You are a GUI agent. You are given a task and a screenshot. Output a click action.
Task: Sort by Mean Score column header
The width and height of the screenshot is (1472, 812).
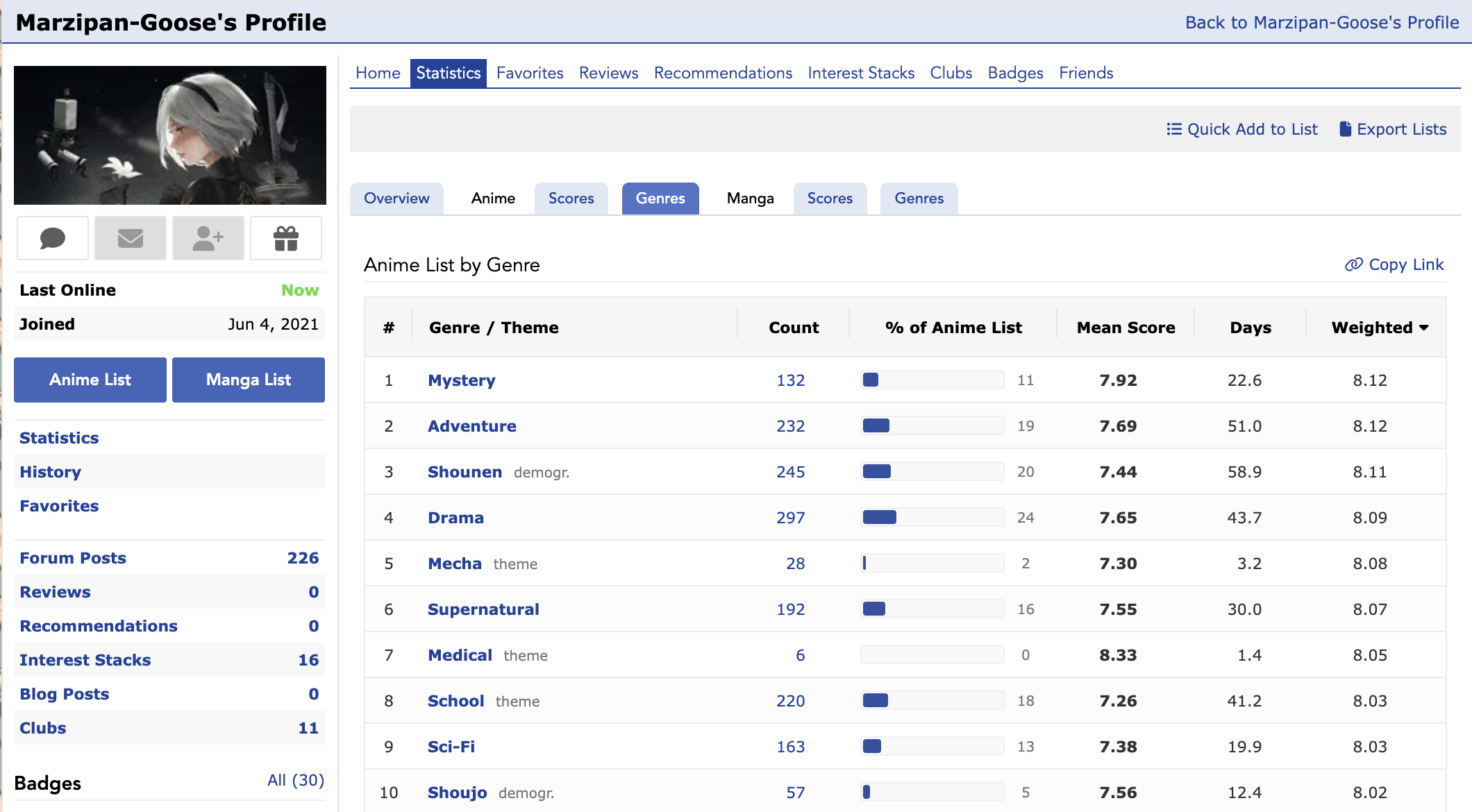1126,328
